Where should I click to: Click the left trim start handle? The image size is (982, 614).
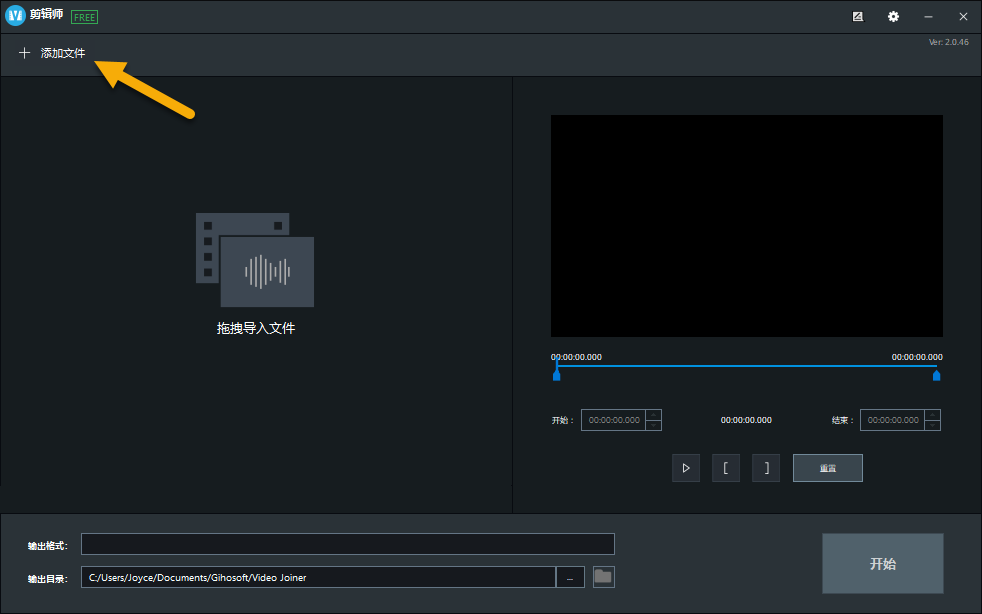pos(556,375)
